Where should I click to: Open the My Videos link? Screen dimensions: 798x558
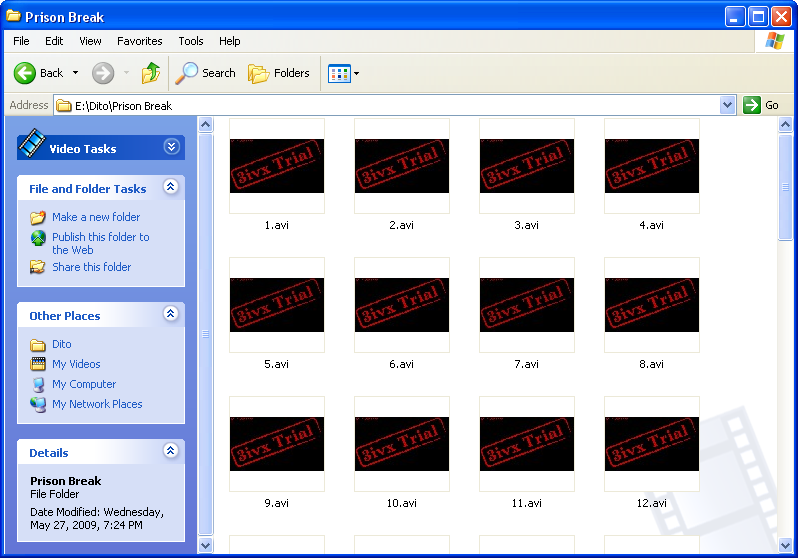point(76,365)
